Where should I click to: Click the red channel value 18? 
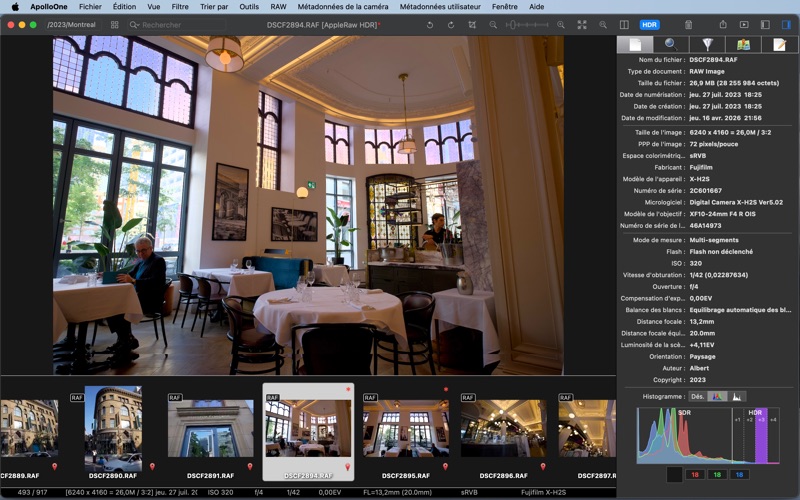click(x=695, y=474)
